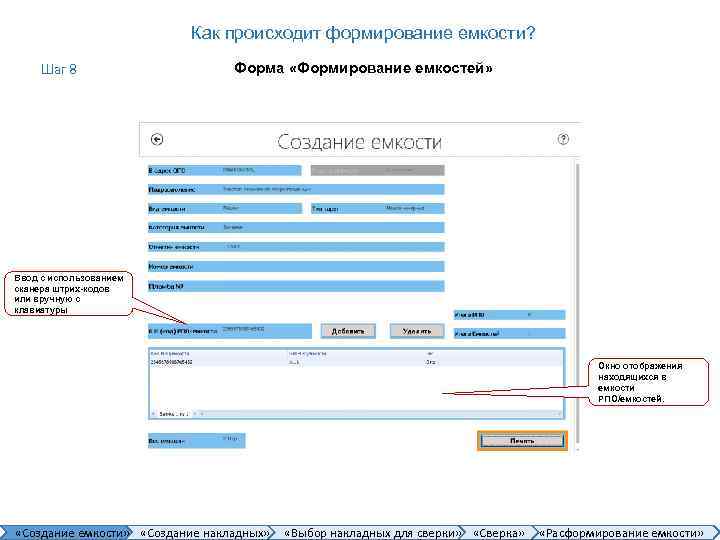Focus the В адрес ОПС field

click(225, 170)
